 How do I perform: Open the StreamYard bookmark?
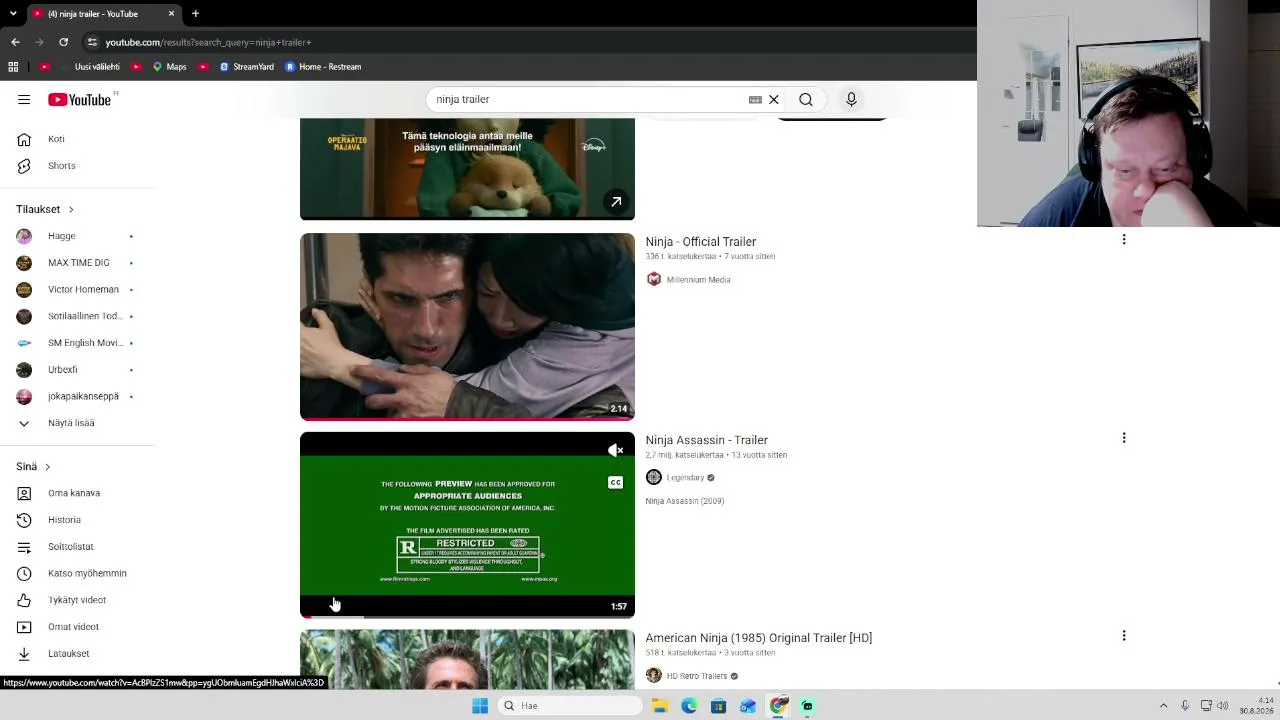(x=246, y=67)
